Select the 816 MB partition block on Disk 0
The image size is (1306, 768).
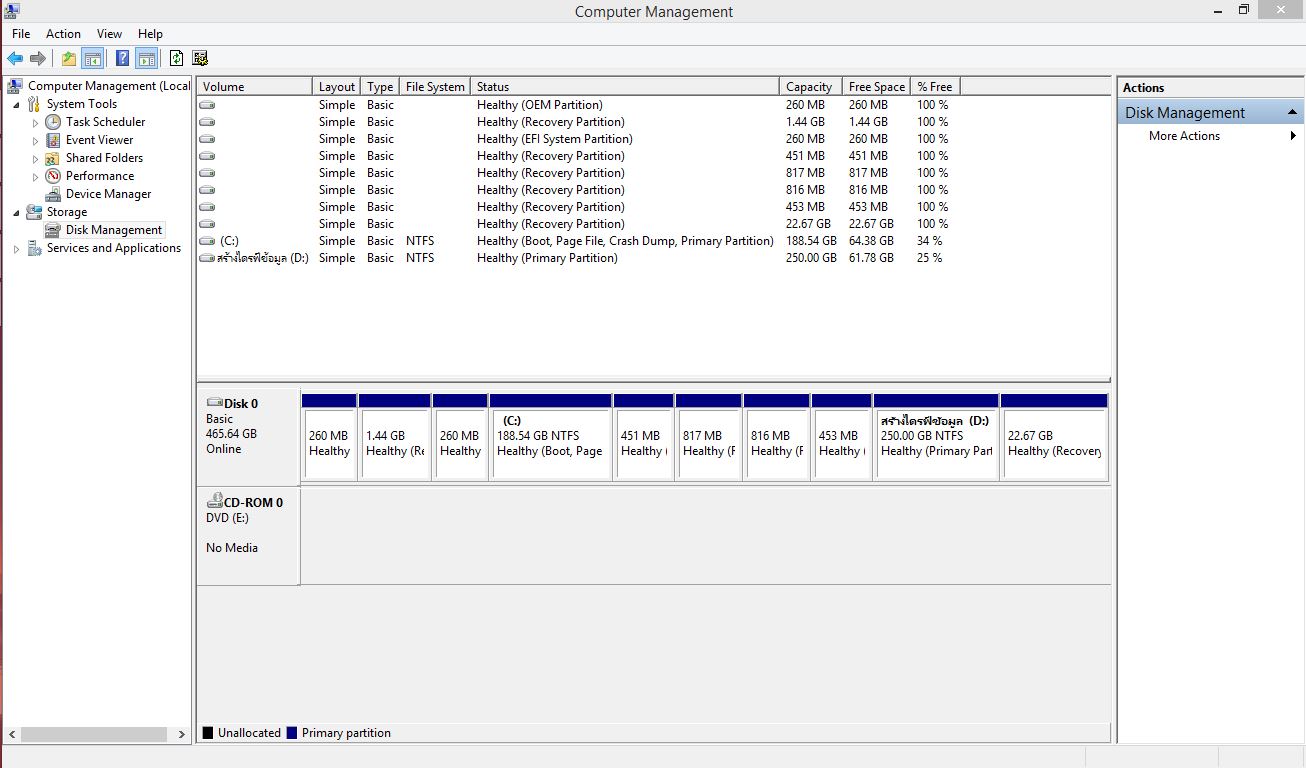click(777, 437)
